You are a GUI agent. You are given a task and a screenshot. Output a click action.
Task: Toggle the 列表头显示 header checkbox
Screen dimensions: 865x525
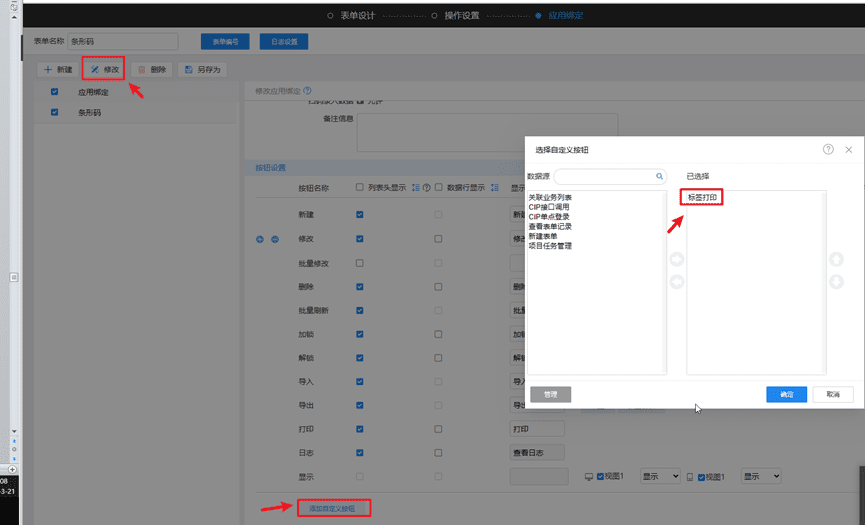click(360, 187)
